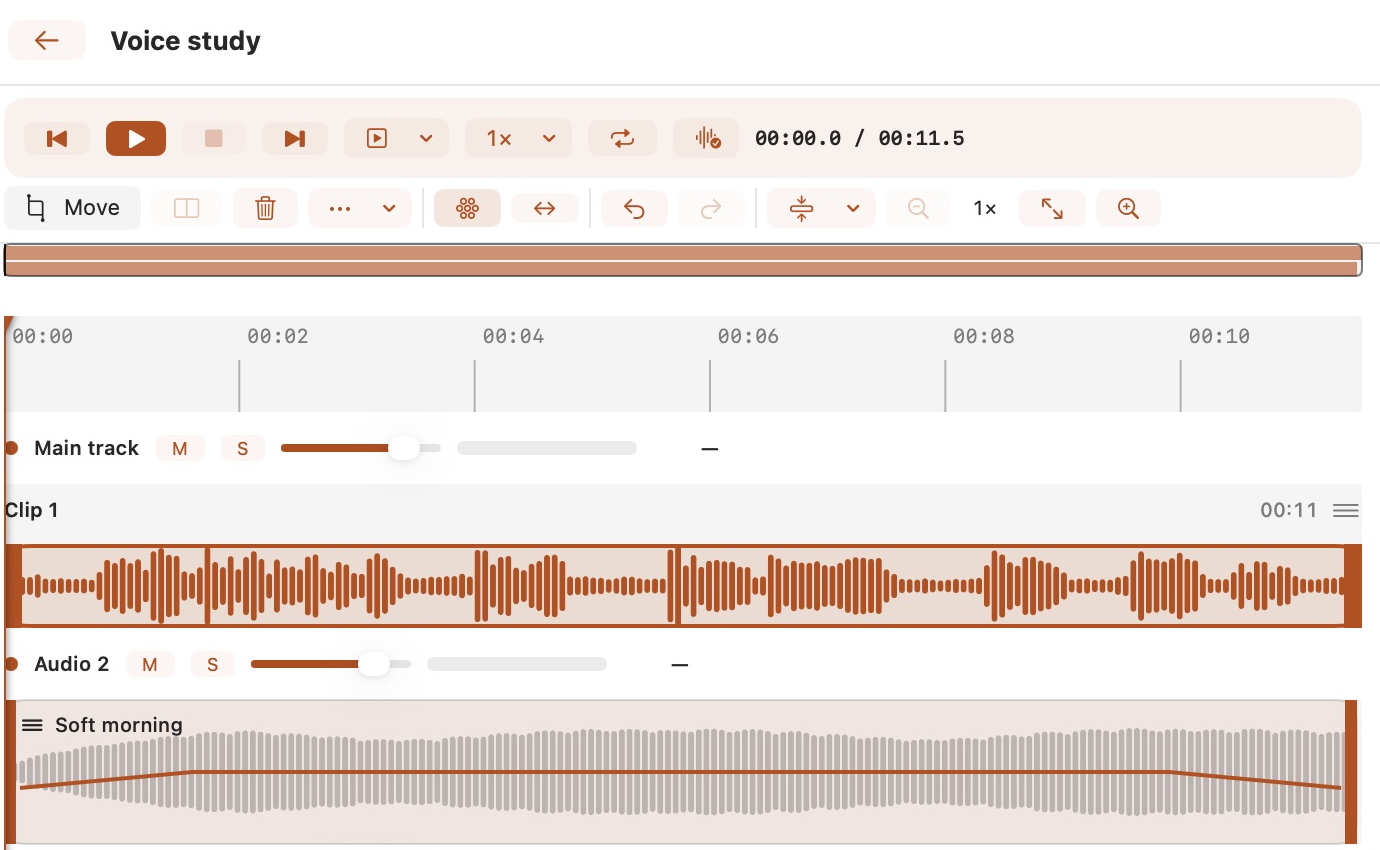Image resolution: width=1380 pixels, height=850 pixels.
Task: Collapse the Audio 2 track with the dash
Action: coord(680,665)
